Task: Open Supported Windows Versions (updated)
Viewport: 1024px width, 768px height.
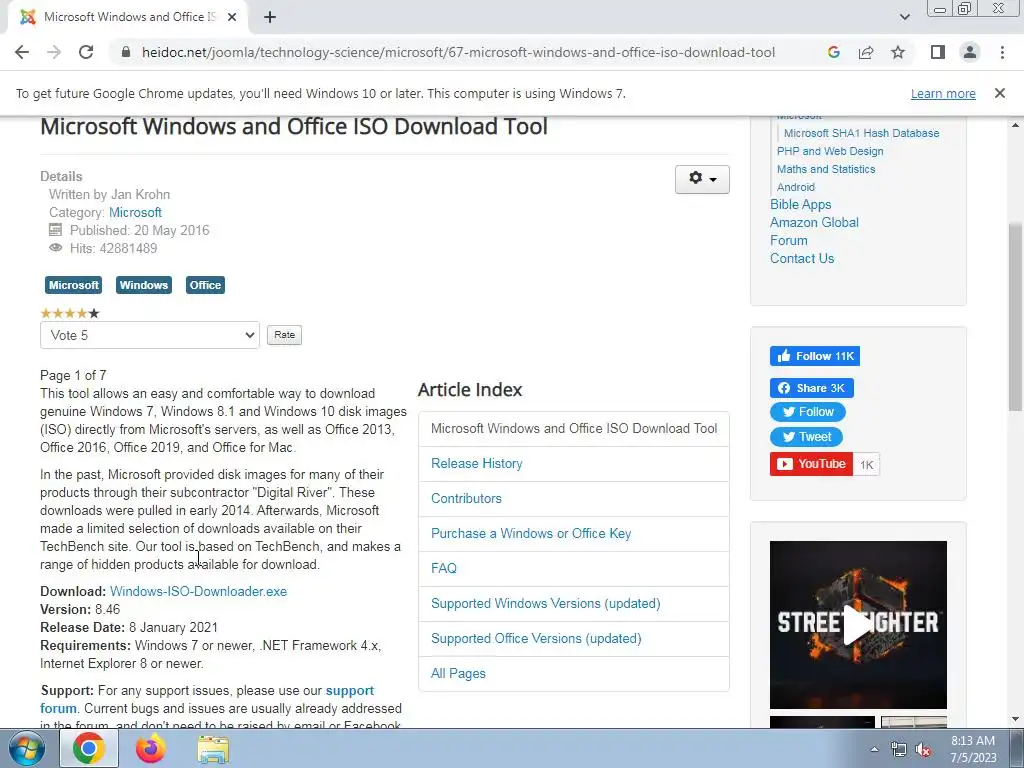Action: point(545,603)
